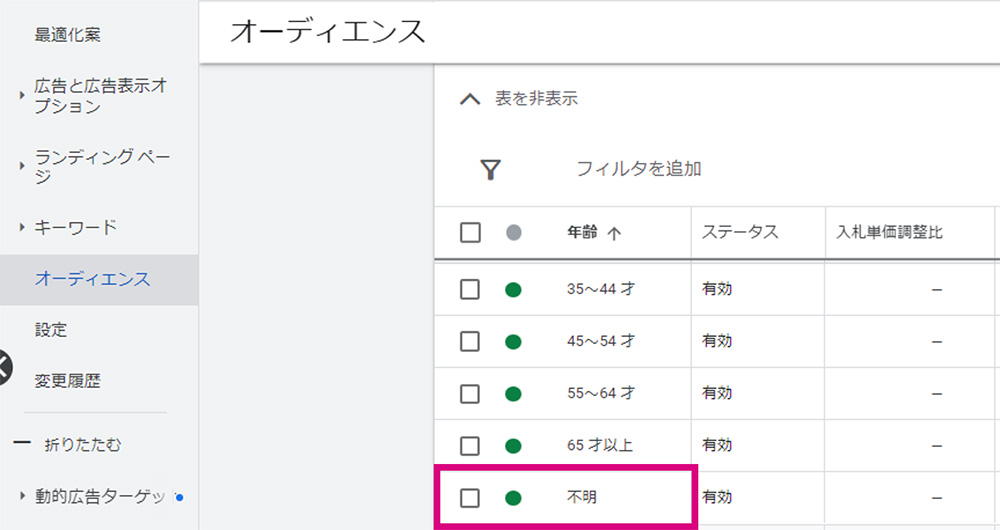Collapse table using 表を非表示 chevron
Screen dimensions: 1000x530
pyautogui.click(x=470, y=99)
